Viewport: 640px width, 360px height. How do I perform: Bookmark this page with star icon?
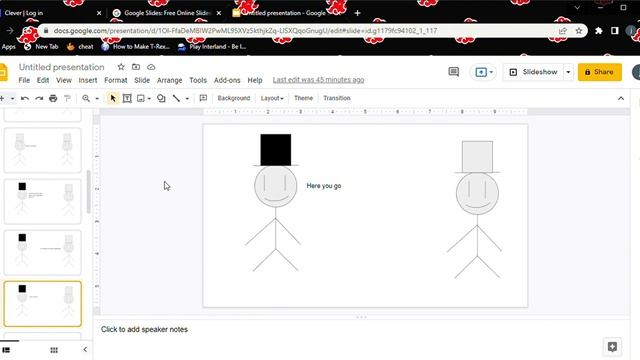point(579,31)
